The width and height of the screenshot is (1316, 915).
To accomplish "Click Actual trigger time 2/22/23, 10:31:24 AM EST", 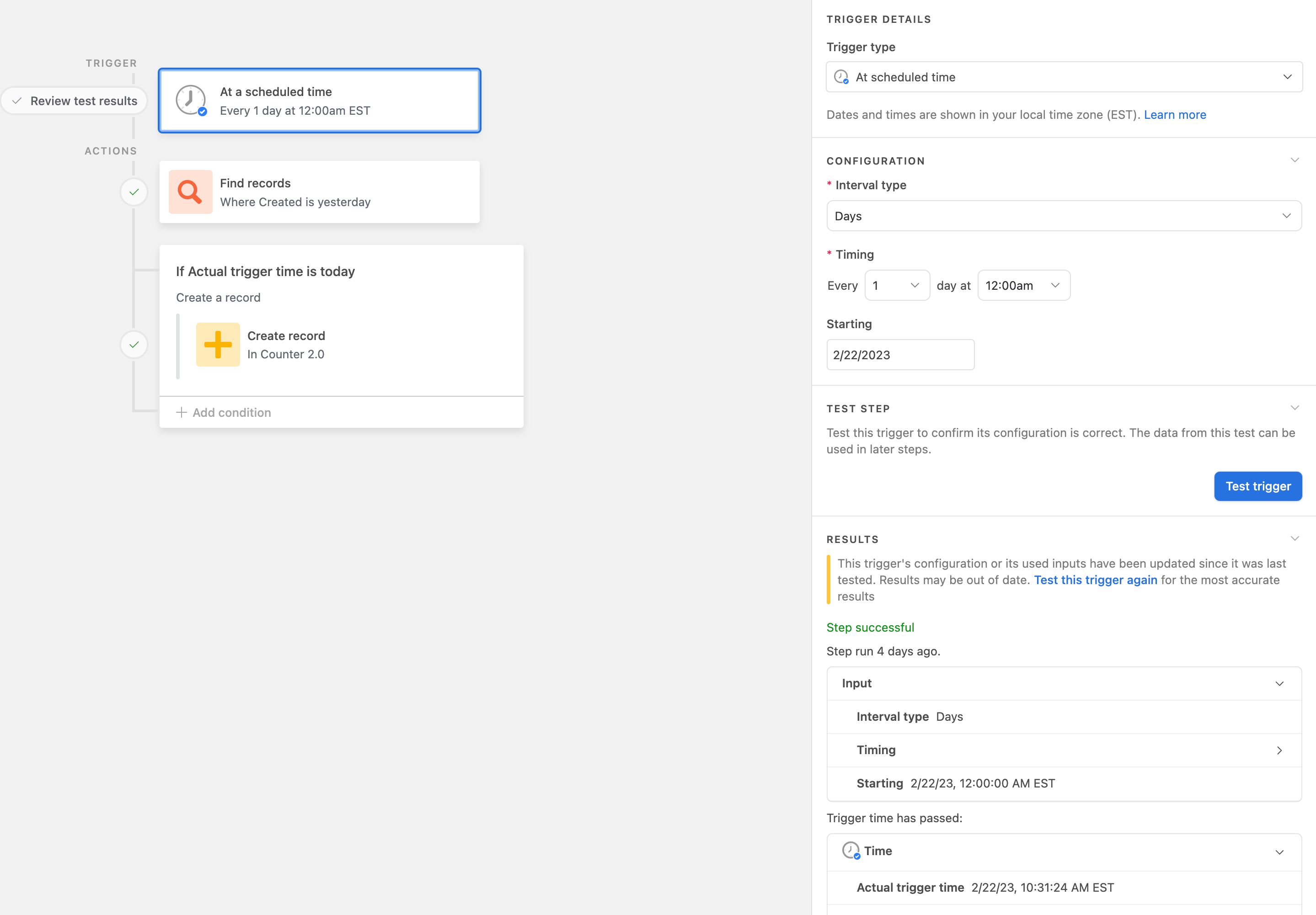I will coord(1064,888).
